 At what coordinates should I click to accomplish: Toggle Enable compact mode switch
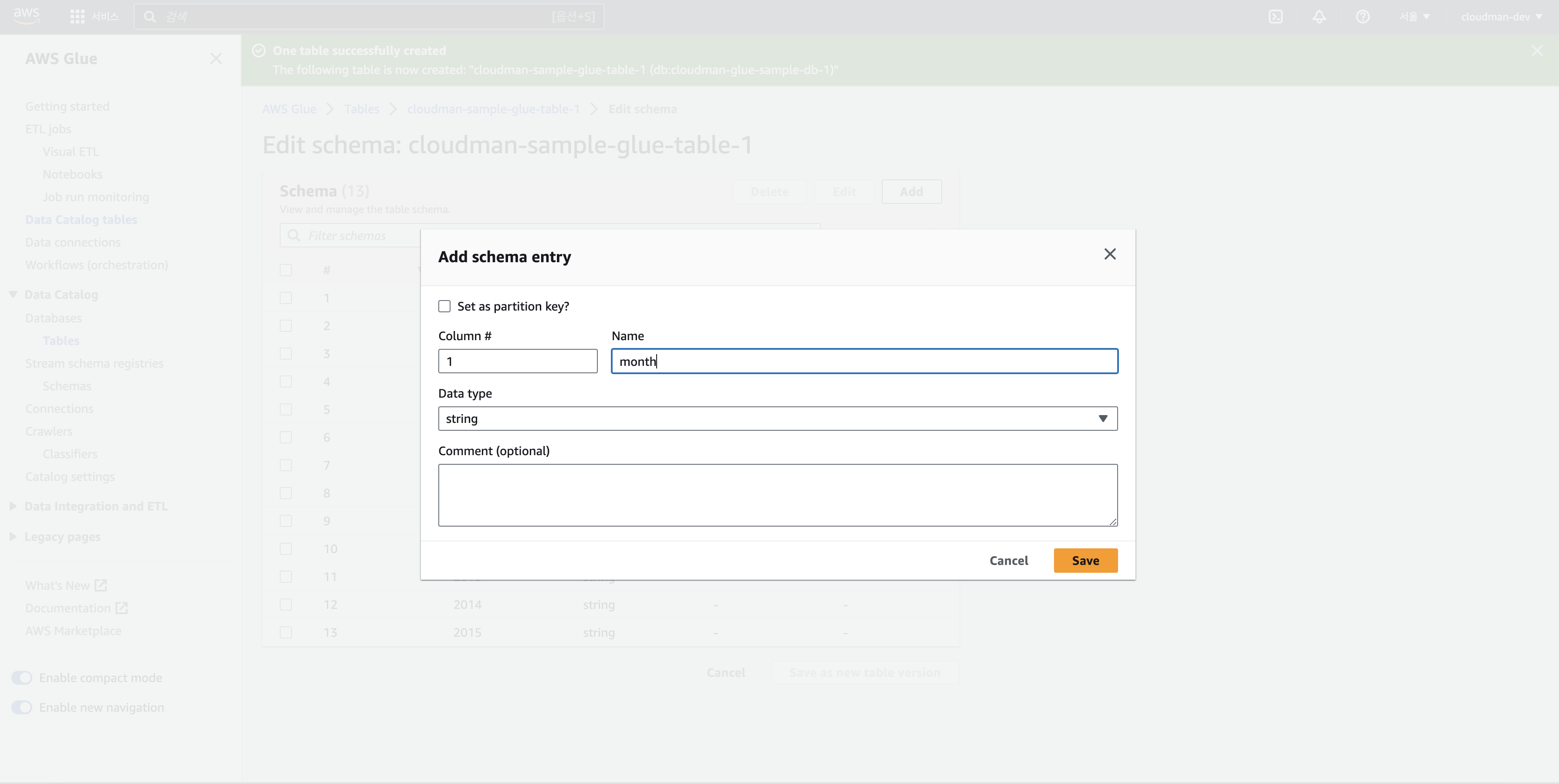click(x=22, y=678)
